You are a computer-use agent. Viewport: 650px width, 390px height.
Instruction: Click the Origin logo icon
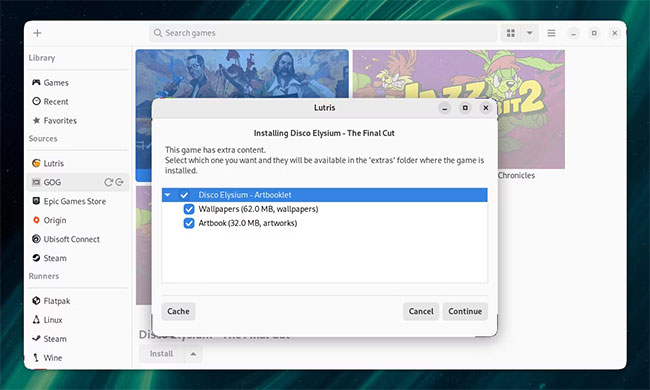36,220
